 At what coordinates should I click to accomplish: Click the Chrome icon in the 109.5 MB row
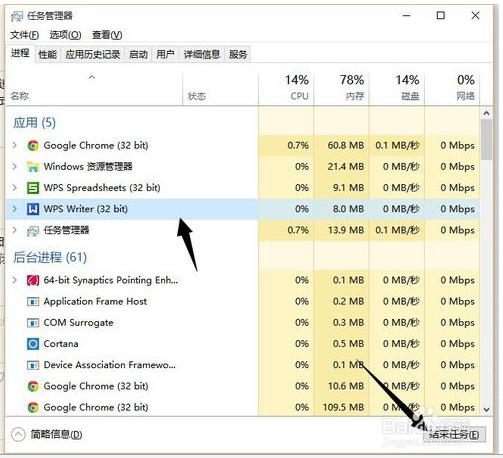[x=33, y=407]
